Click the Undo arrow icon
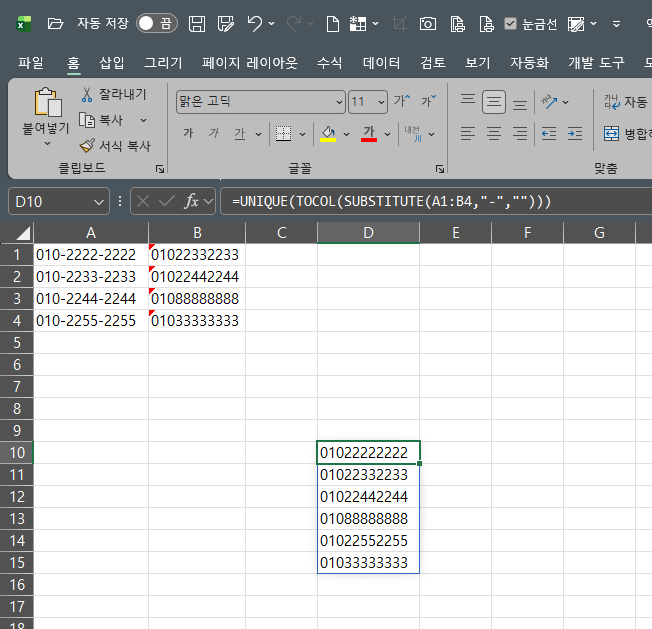 coord(255,22)
